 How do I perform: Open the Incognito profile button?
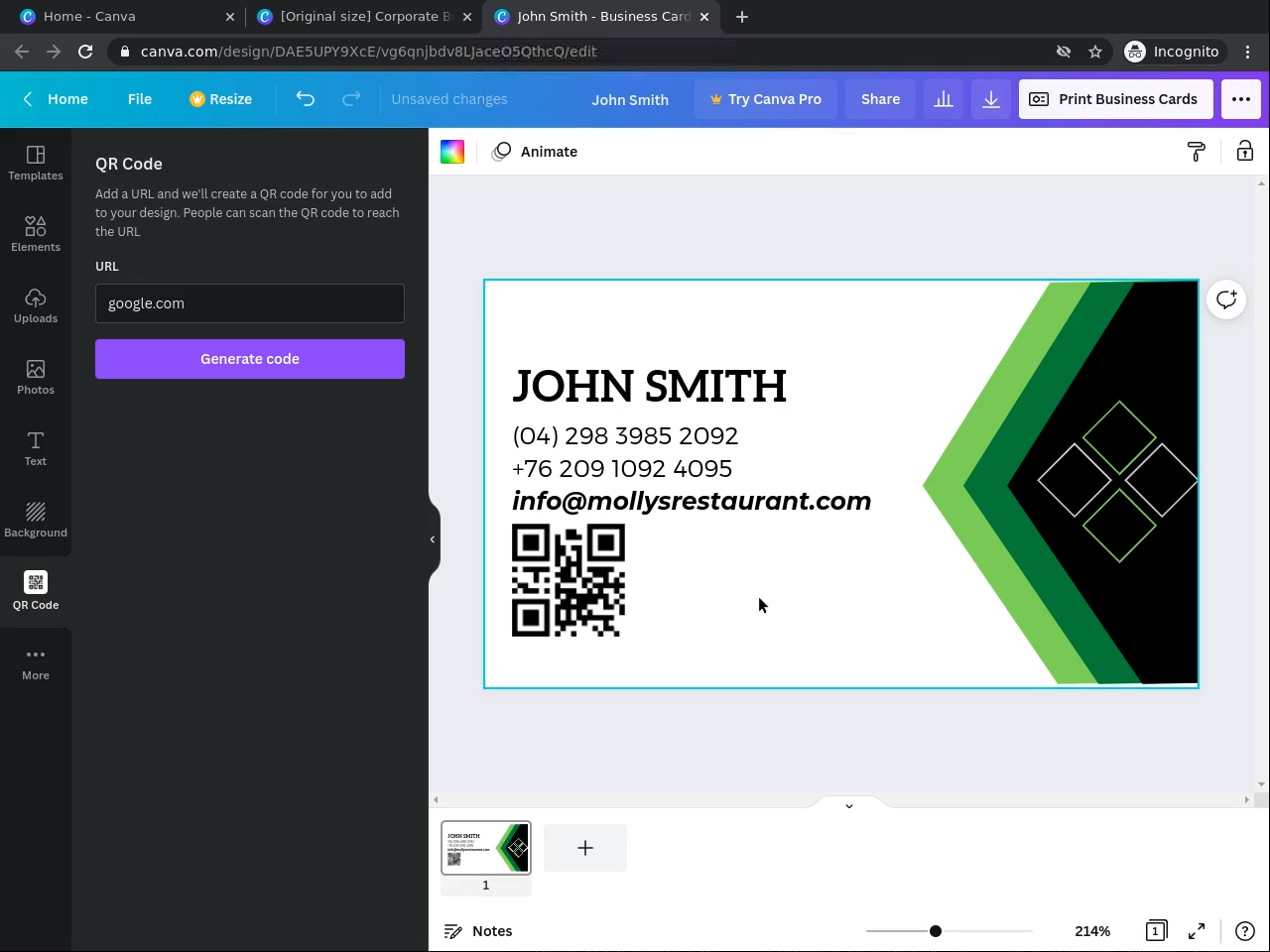(1174, 52)
